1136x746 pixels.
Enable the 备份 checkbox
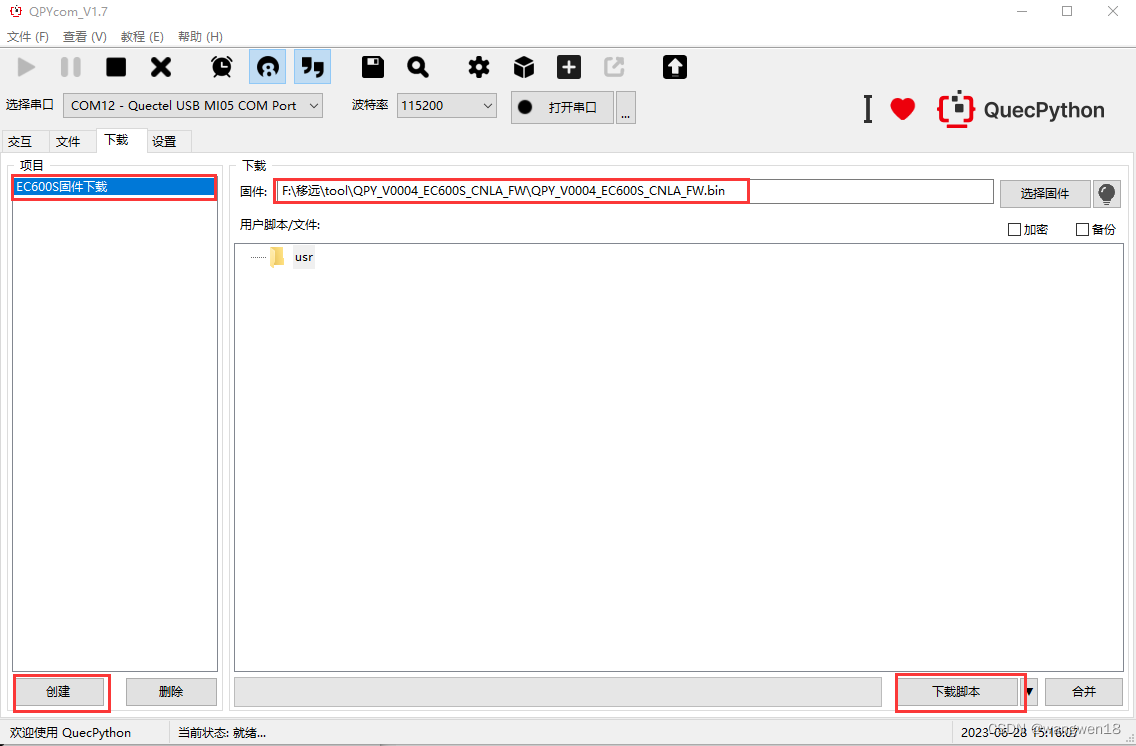click(1082, 230)
